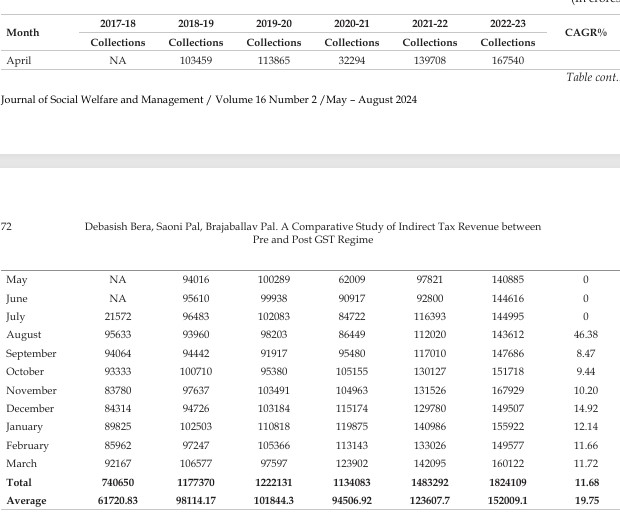
Task: Click July value '21572'
Action: tap(118, 317)
